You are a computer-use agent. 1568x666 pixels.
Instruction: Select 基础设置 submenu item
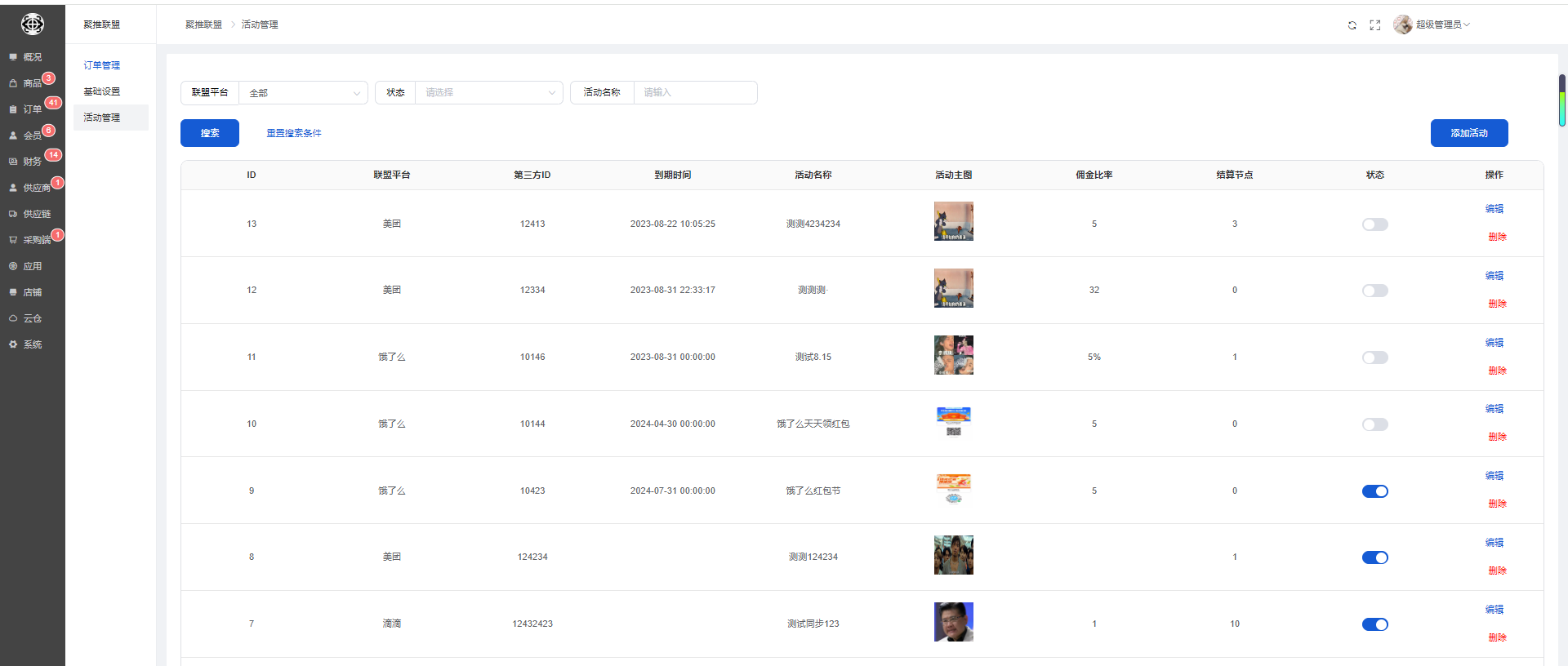tap(102, 91)
